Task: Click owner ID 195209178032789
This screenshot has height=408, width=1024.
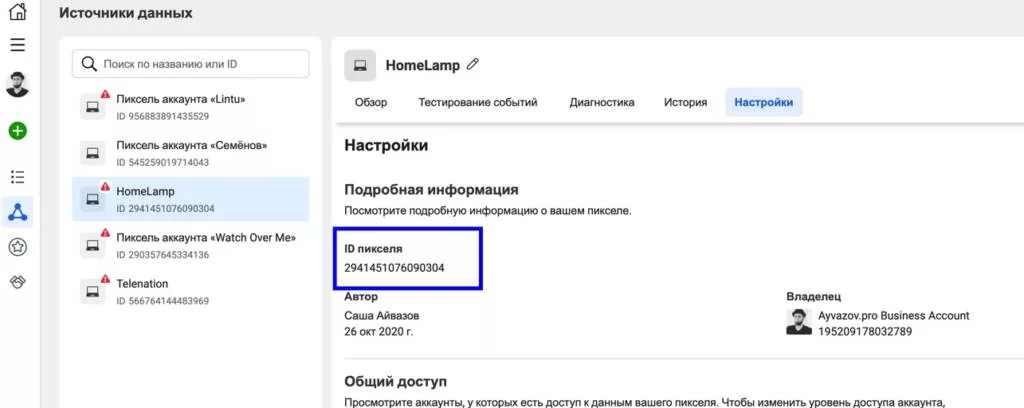Action: [x=865, y=332]
